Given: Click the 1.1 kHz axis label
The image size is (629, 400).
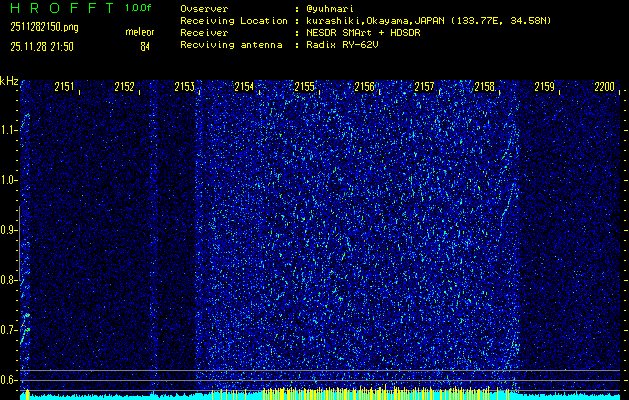Looking at the screenshot, I should click(x=7, y=130).
